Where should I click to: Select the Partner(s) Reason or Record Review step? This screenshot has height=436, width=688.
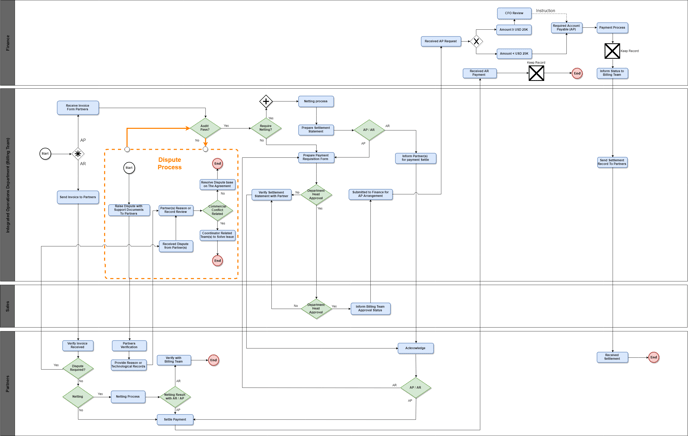tap(176, 211)
